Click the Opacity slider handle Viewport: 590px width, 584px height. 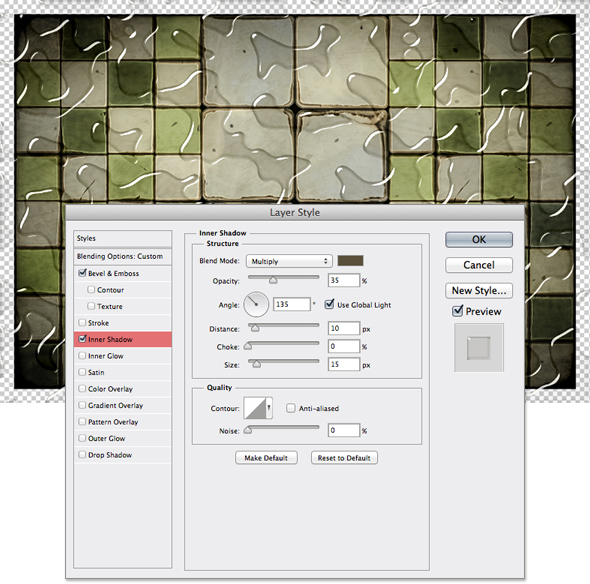(x=273, y=280)
